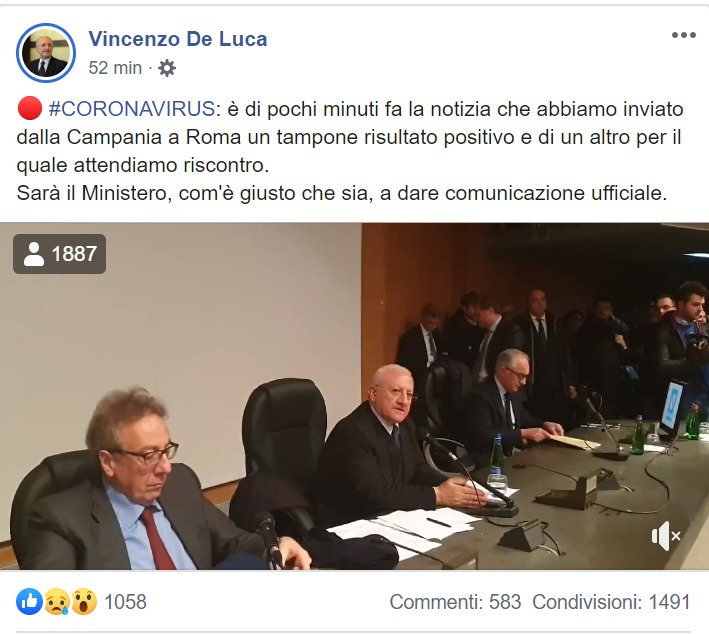Screen dimensions: 709x634
Task: Click the 52 min timestamp link
Action: [x=115, y=68]
